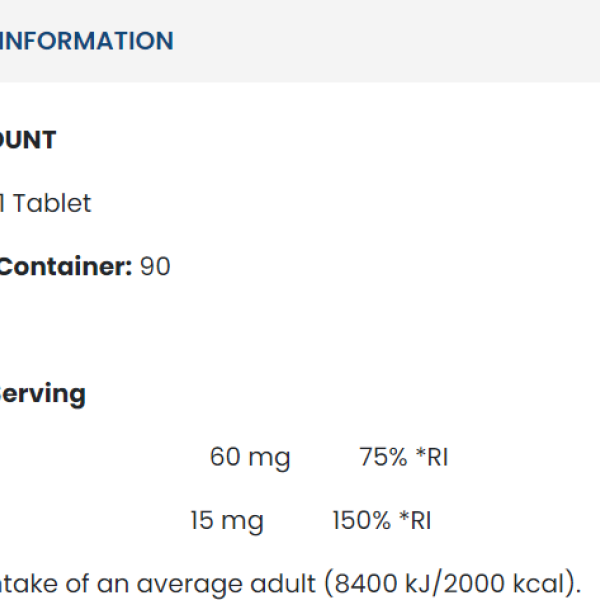Click the "60 mg" amount value
Image resolution: width=600 pixels, height=600 pixels.
250,458
